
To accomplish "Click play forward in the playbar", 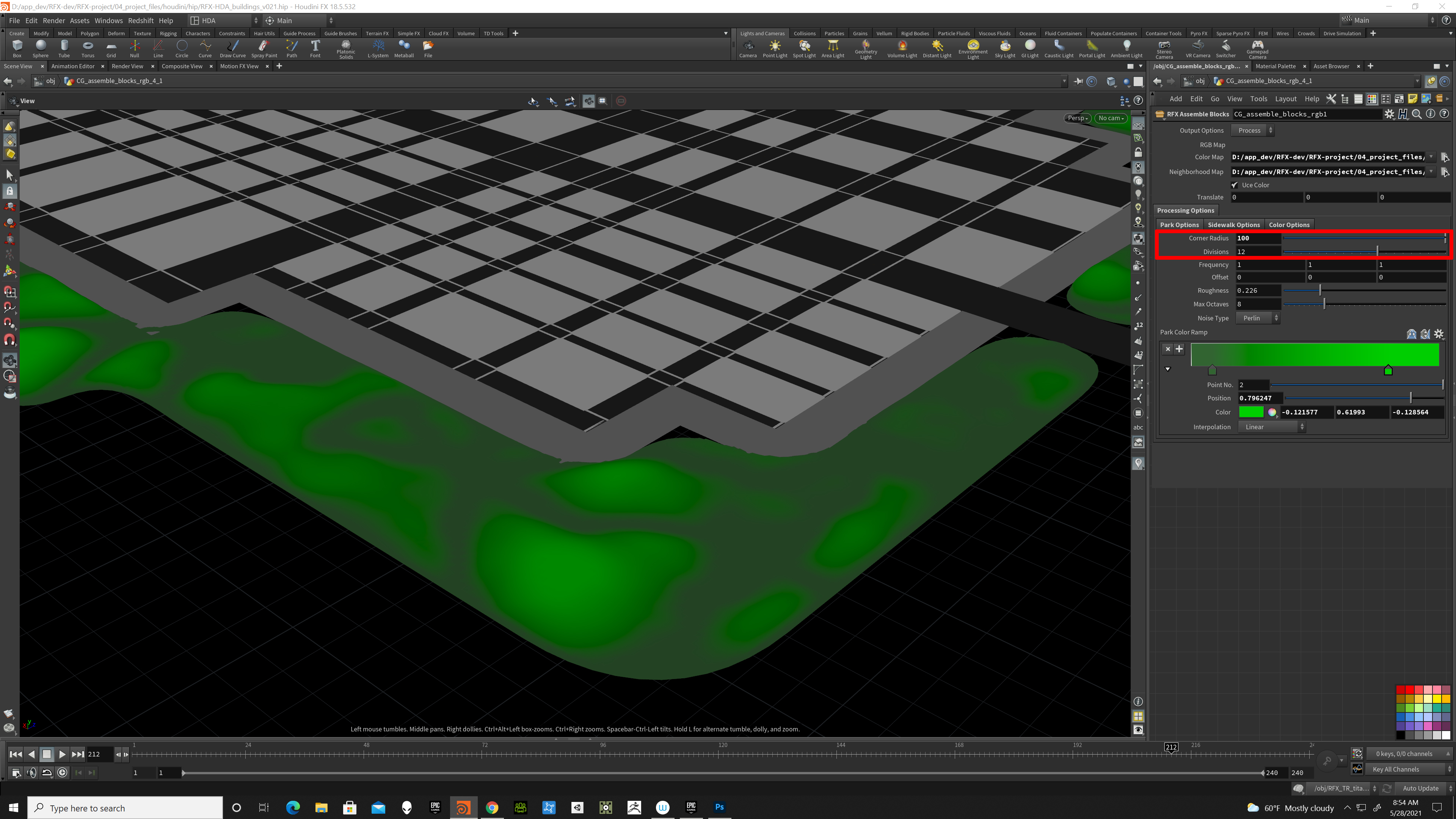I will (x=62, y=754).
